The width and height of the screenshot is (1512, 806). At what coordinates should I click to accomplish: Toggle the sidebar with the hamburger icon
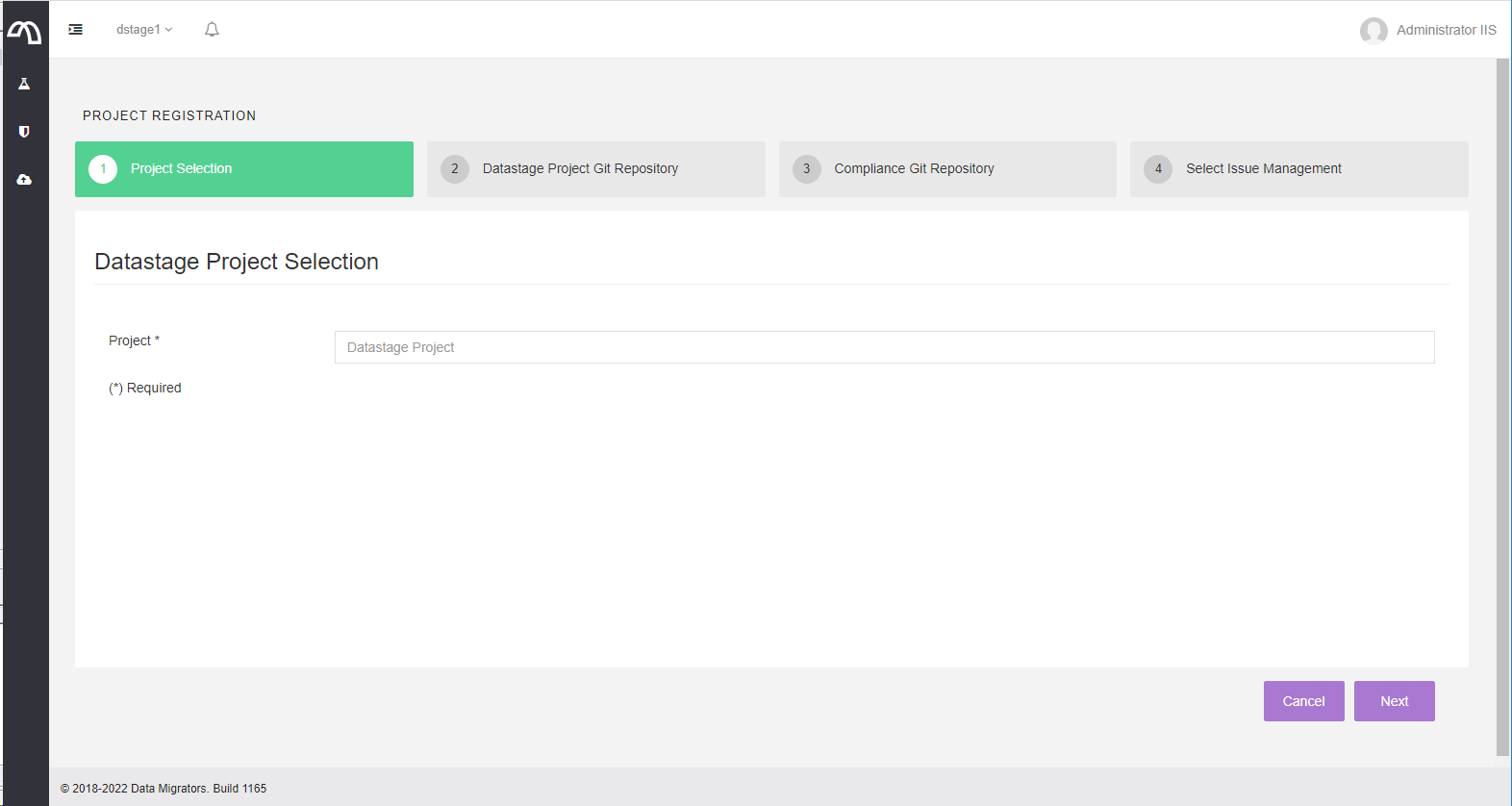point(75,30)
